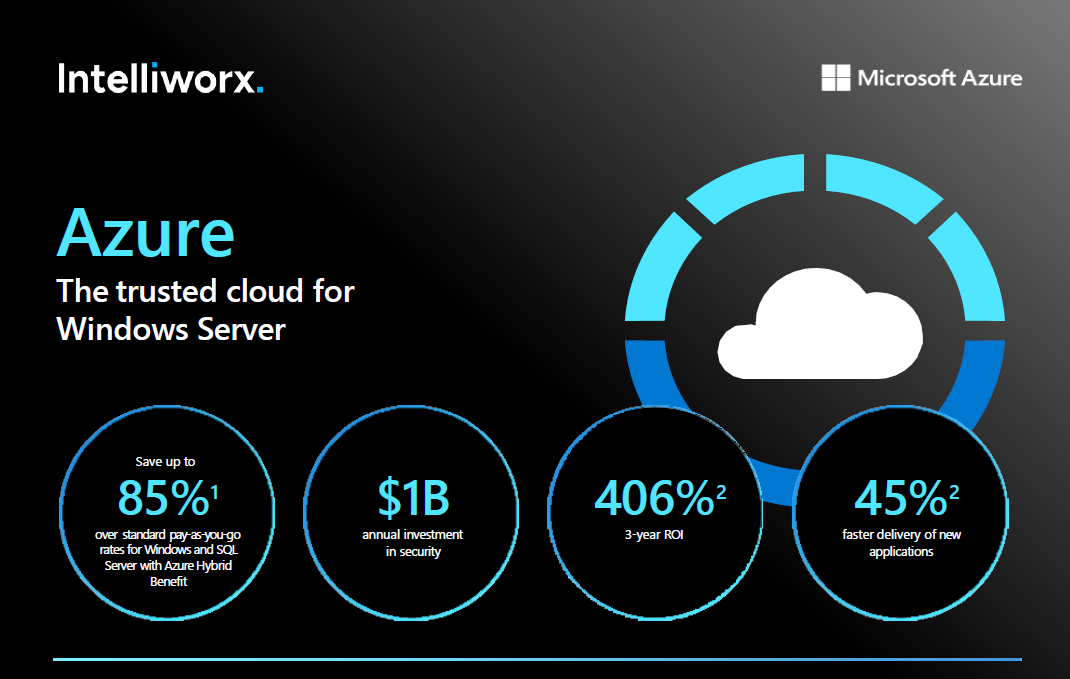Click the $1B statistic
Image resolution: width=1070 pixels, height=679 pixels.
(414, 497)
